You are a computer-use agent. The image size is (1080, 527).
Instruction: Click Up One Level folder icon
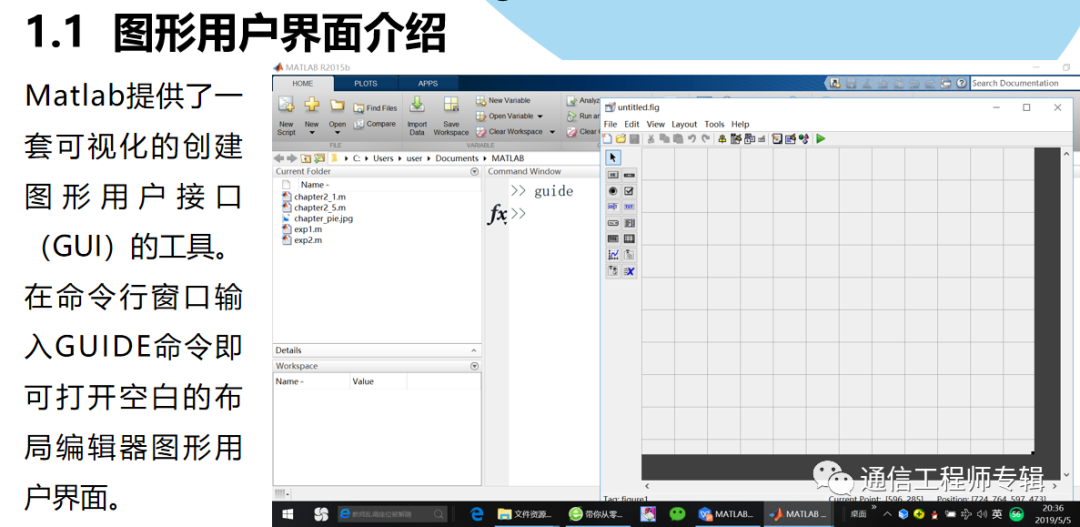tap(307, 158)
